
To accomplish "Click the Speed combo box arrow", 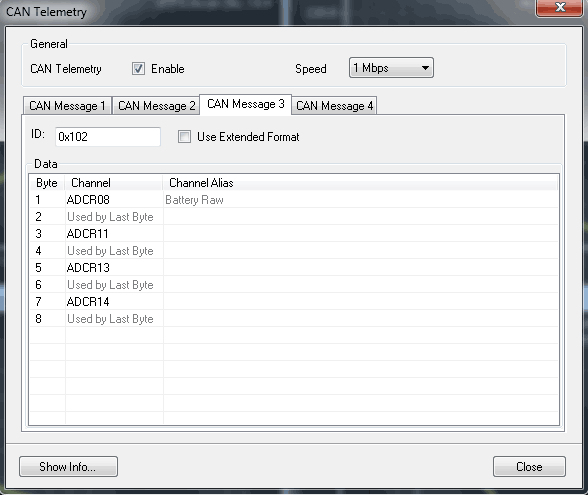I will pos(425,68).
